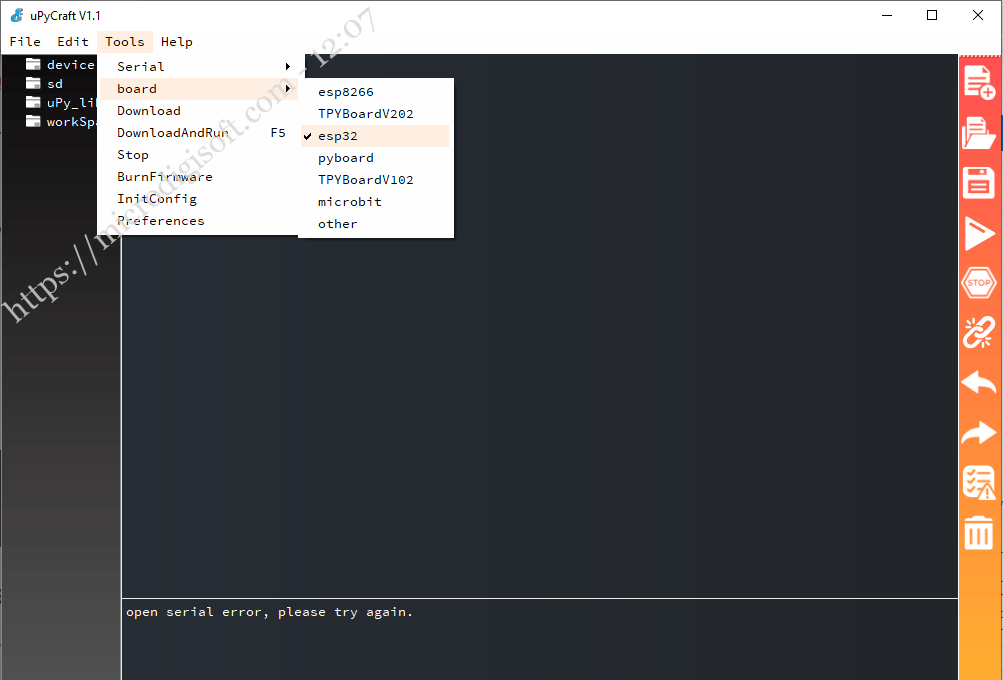Open the Edit menu
The width and height of the screenshot is (1003, 680).
coord(71,42)
